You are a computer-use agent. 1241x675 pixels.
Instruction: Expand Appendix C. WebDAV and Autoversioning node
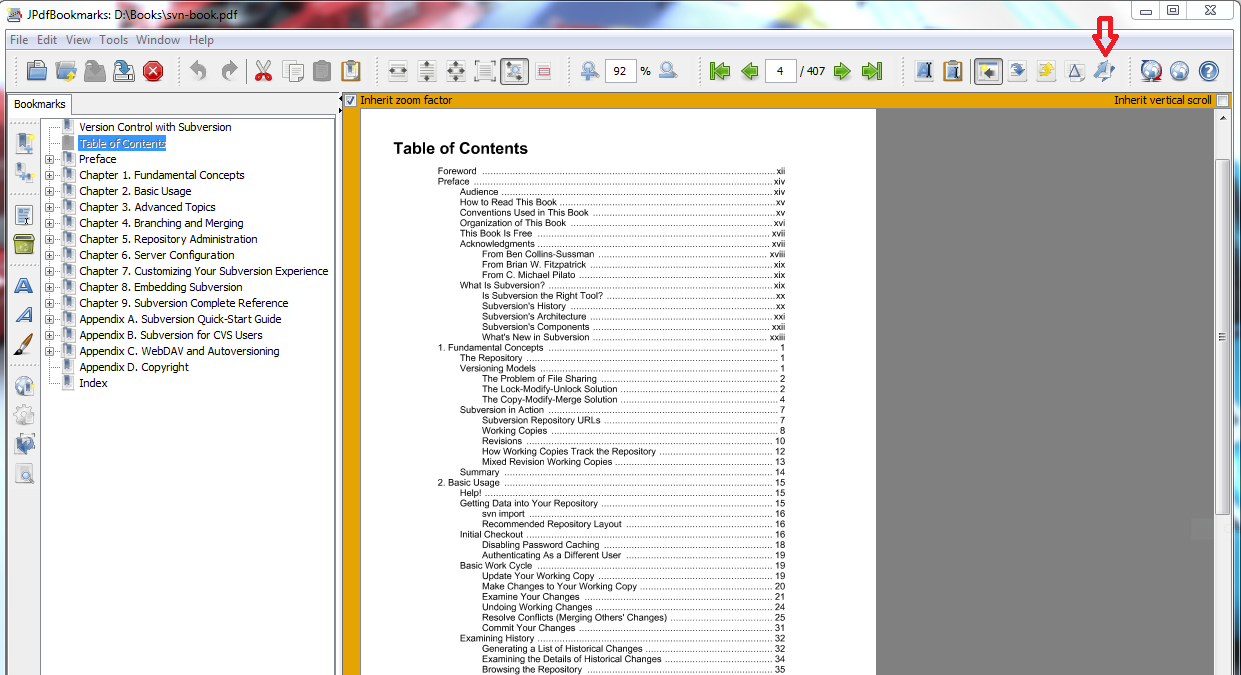pyautogui.click(x=50, y=351)
